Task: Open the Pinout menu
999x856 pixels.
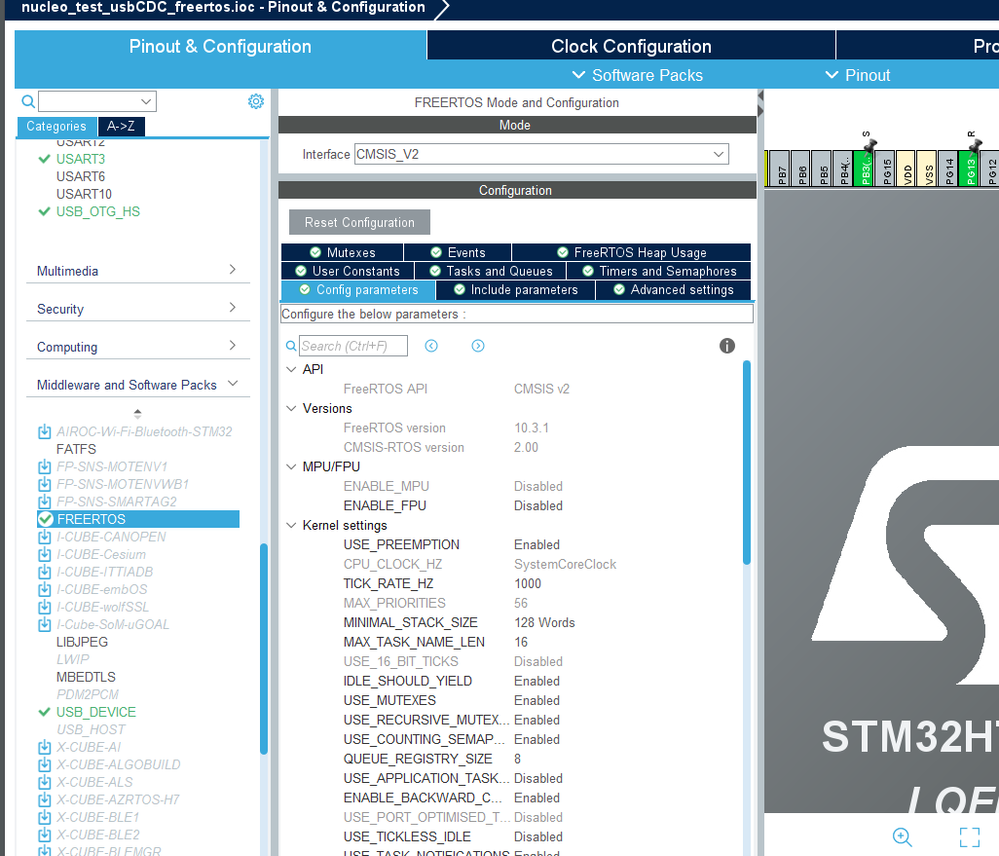Action: (x=858, y=75)
